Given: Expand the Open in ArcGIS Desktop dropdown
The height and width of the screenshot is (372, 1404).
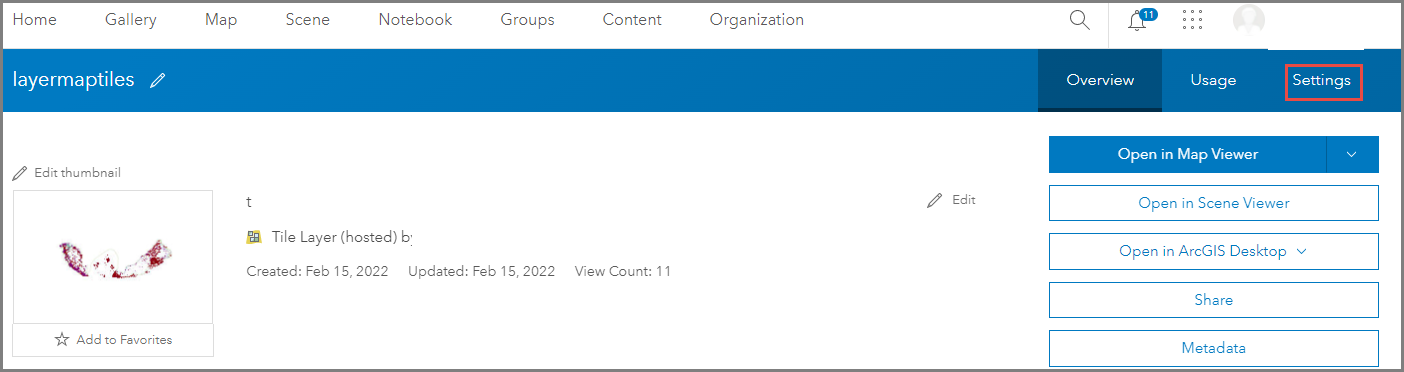Looking at the screenshot, I should click(1301, 251).
